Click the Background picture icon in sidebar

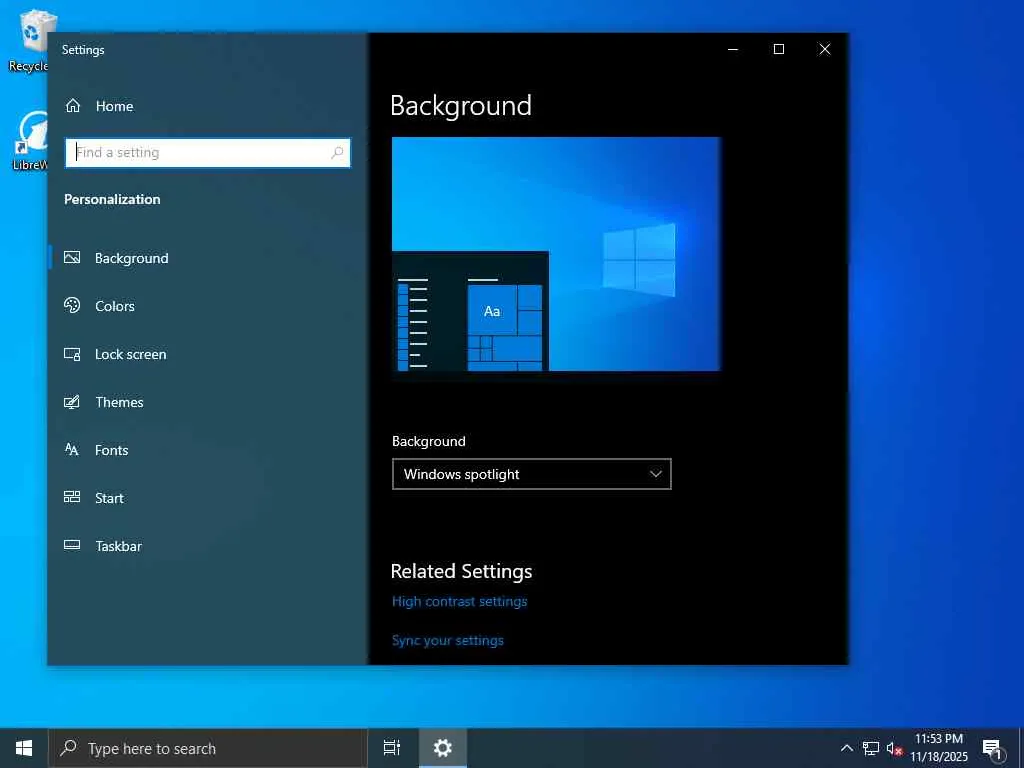tap(72, 257)
